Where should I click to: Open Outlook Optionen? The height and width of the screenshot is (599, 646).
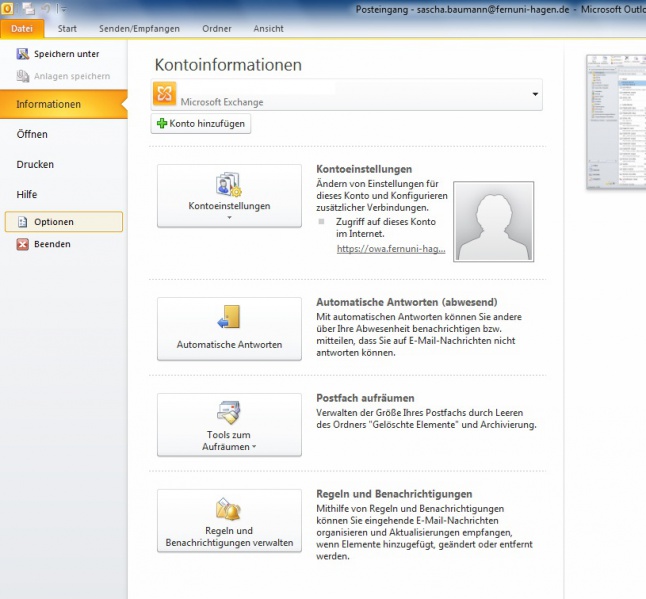(x=64, y=222)
